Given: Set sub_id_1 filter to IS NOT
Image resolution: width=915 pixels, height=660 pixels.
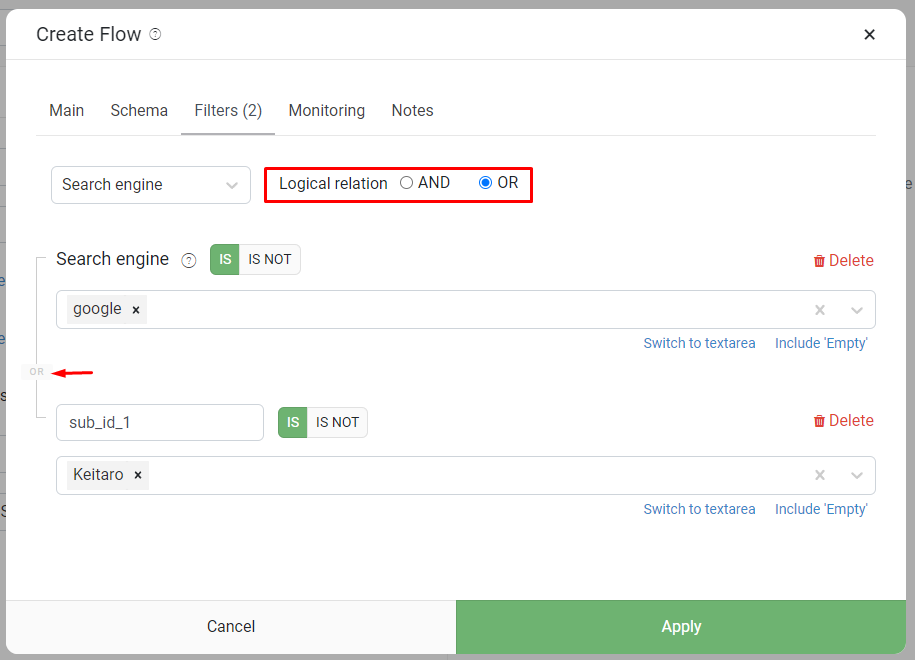Looking at the screenshot, I should [x=337, y=422].
